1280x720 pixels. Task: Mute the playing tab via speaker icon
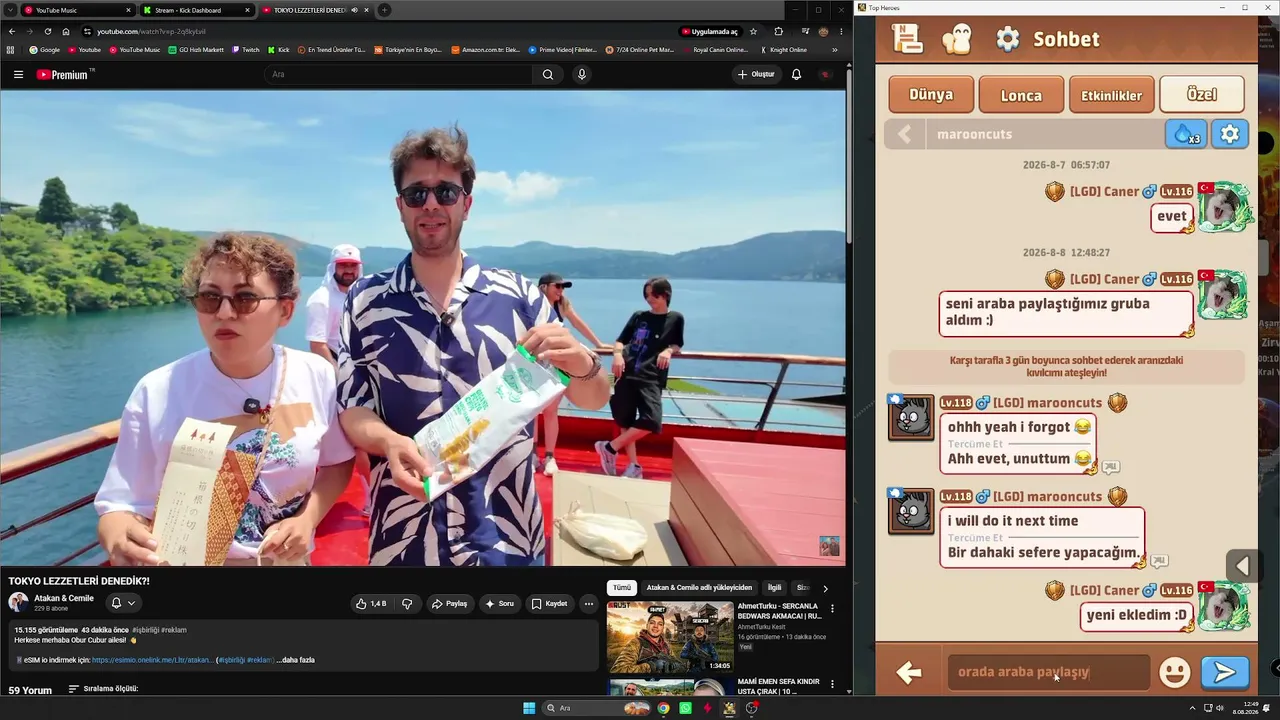coord(354,10)
